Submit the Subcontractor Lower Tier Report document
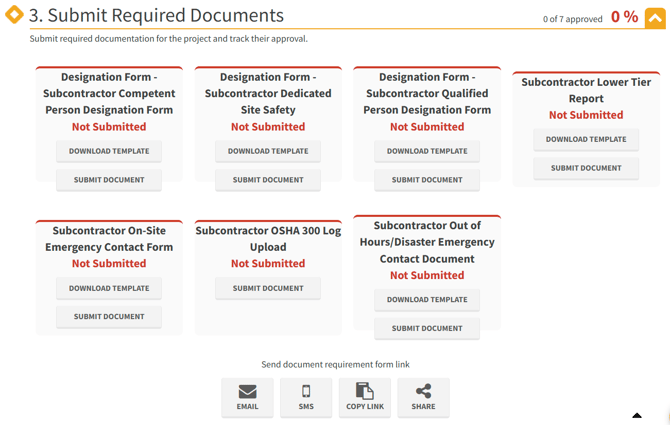 coord(586,168)
